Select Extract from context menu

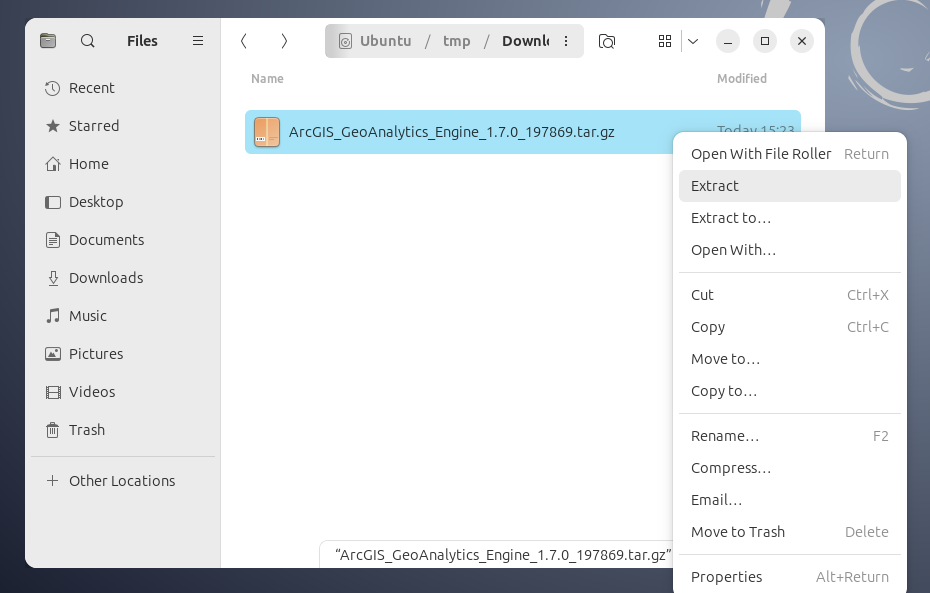point(789,186)
